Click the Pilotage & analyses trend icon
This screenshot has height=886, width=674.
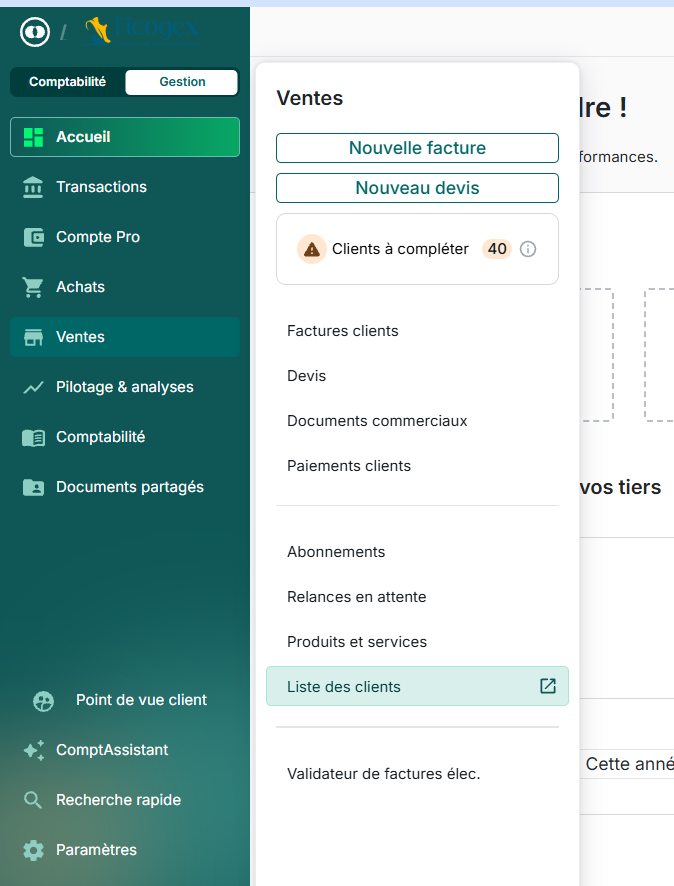(x=33, y=387)
